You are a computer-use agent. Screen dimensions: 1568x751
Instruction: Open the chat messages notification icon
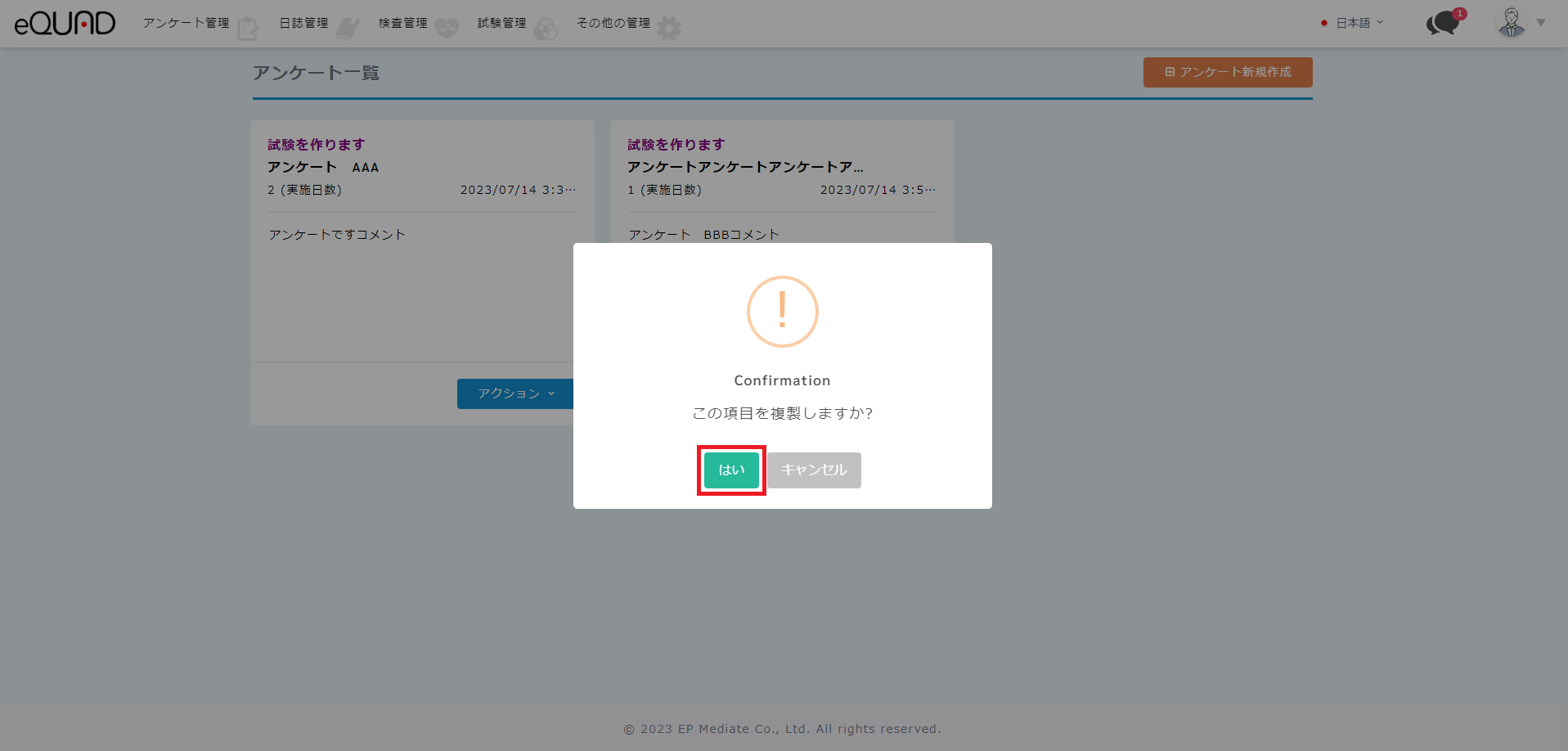click(1444, 23)
